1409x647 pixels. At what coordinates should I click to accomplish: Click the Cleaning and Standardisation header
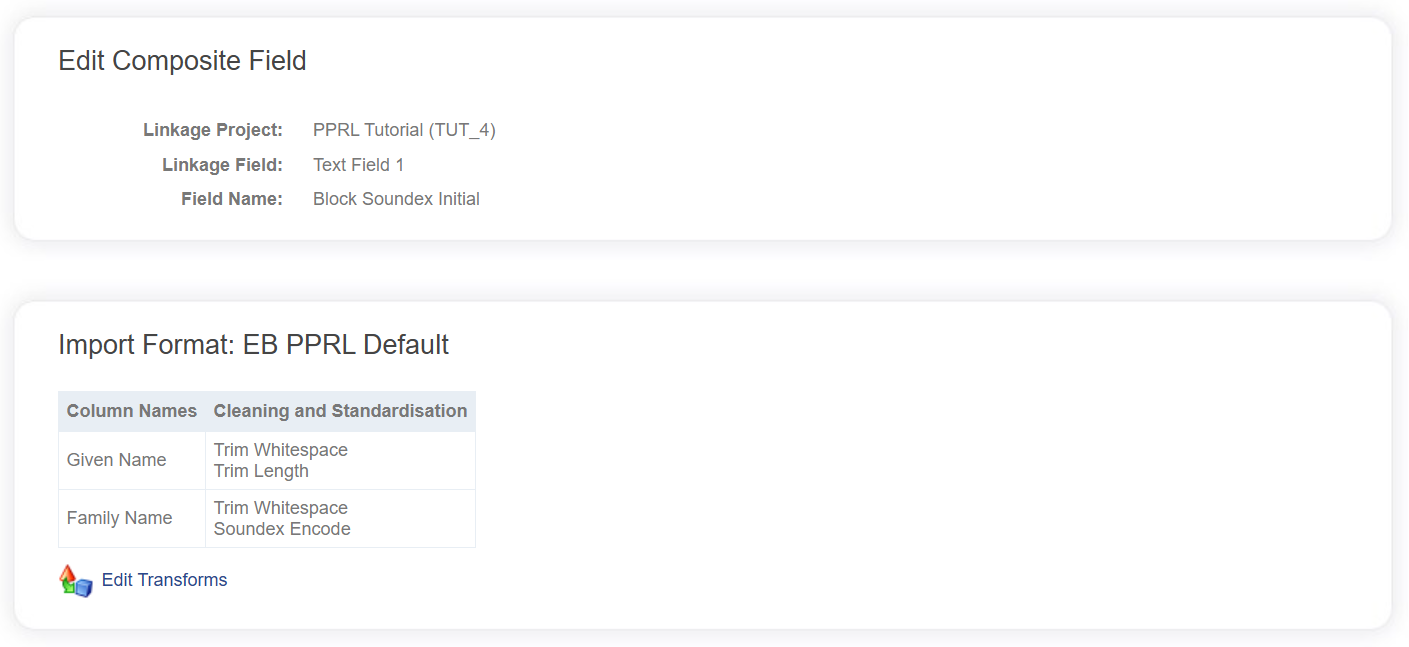point(340,411)
